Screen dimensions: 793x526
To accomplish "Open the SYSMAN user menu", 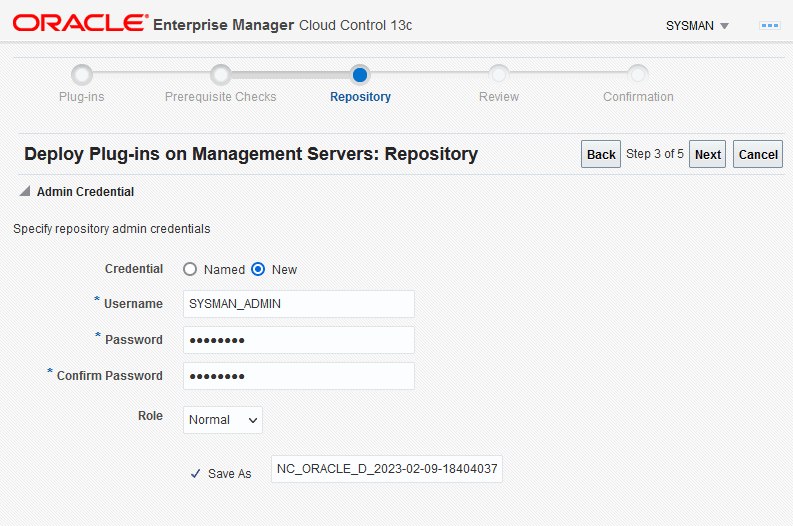I will (x=697, y=26).
